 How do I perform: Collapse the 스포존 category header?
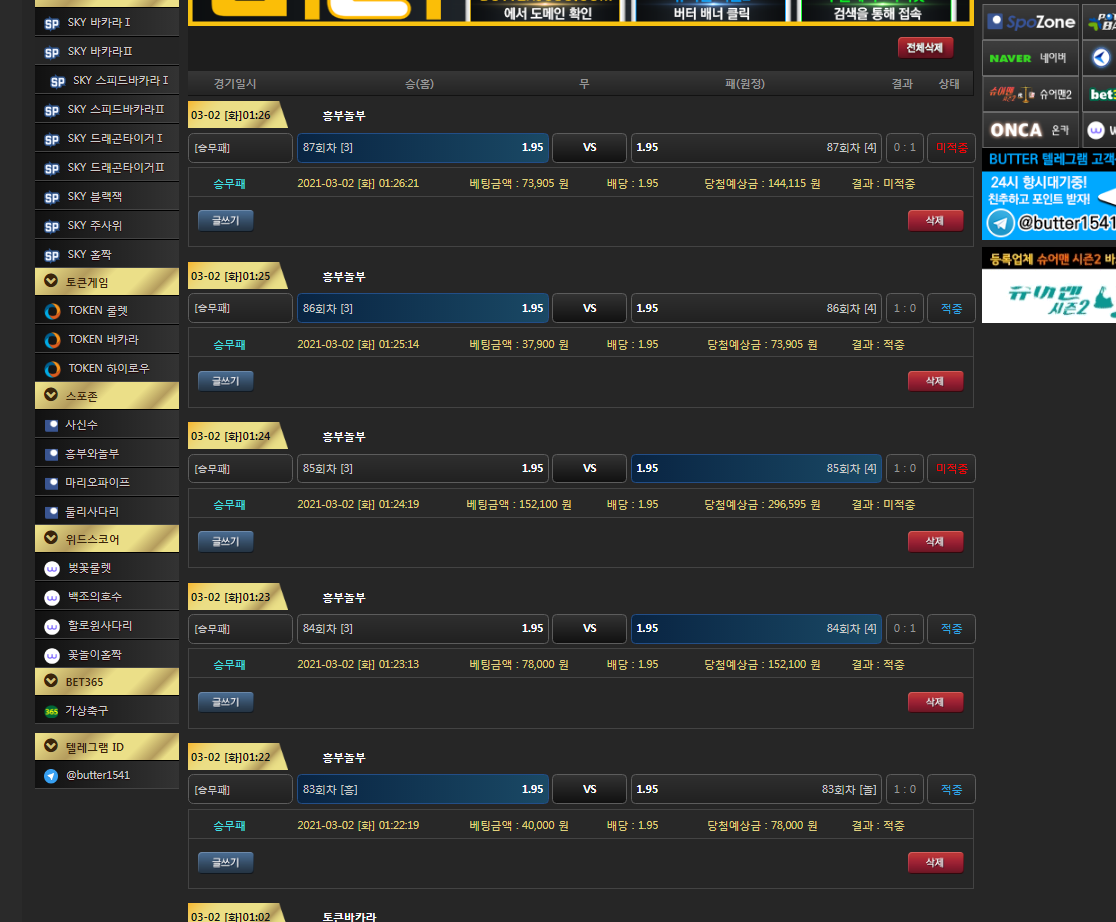51,396
